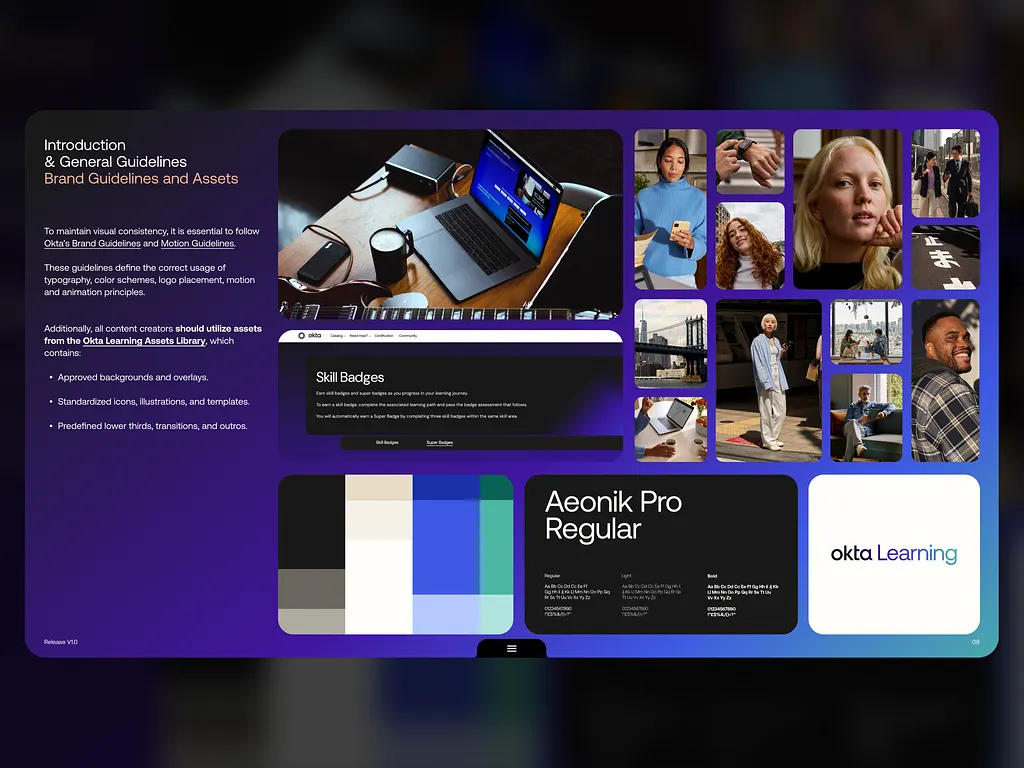Click the Release V1.0 footer text
Screen dimensions: 1024x768
point(61,642)
